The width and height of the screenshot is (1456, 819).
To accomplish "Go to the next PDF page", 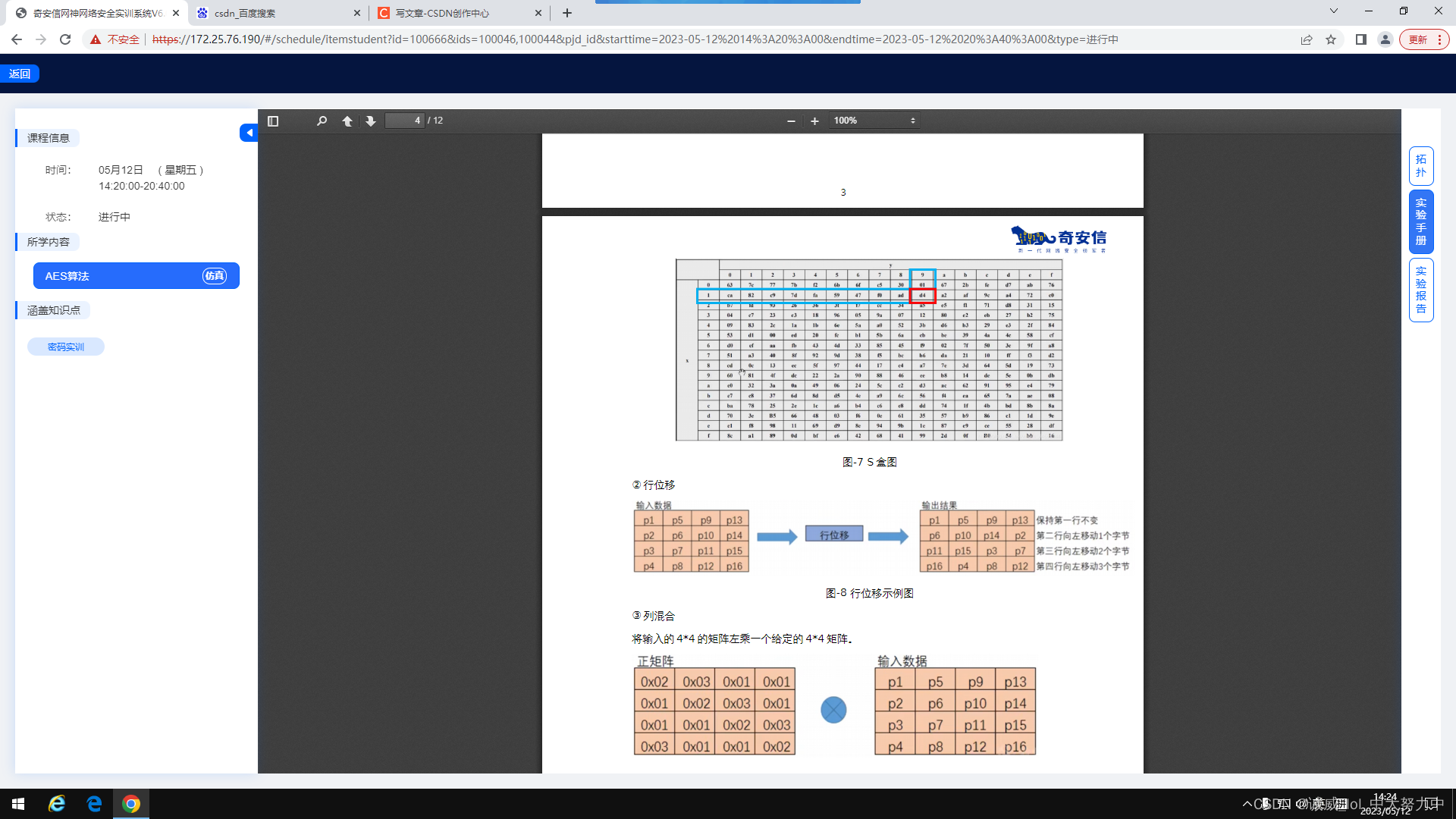I will (370, 121).
